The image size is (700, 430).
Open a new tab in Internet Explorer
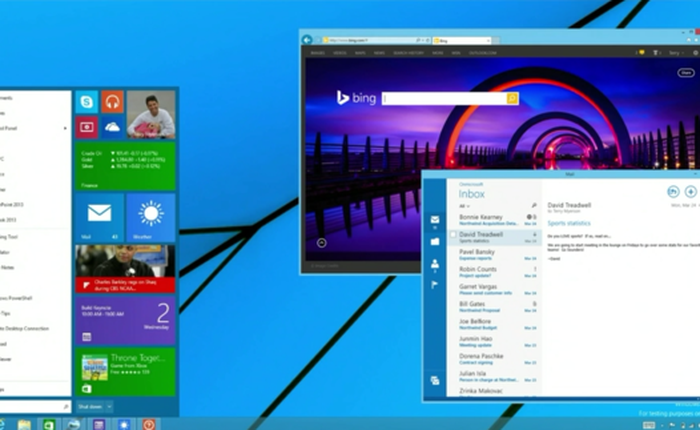tap(496, 40)
